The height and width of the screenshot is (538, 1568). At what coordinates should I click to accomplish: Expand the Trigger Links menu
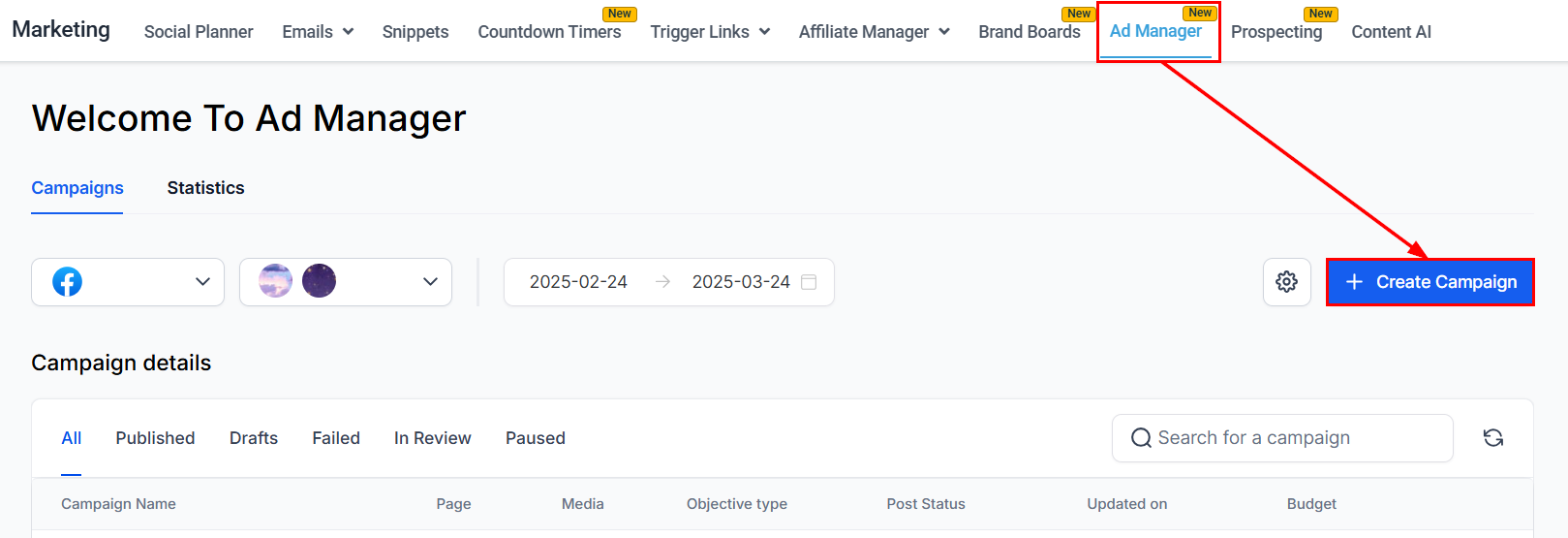(x=710, y=32)
